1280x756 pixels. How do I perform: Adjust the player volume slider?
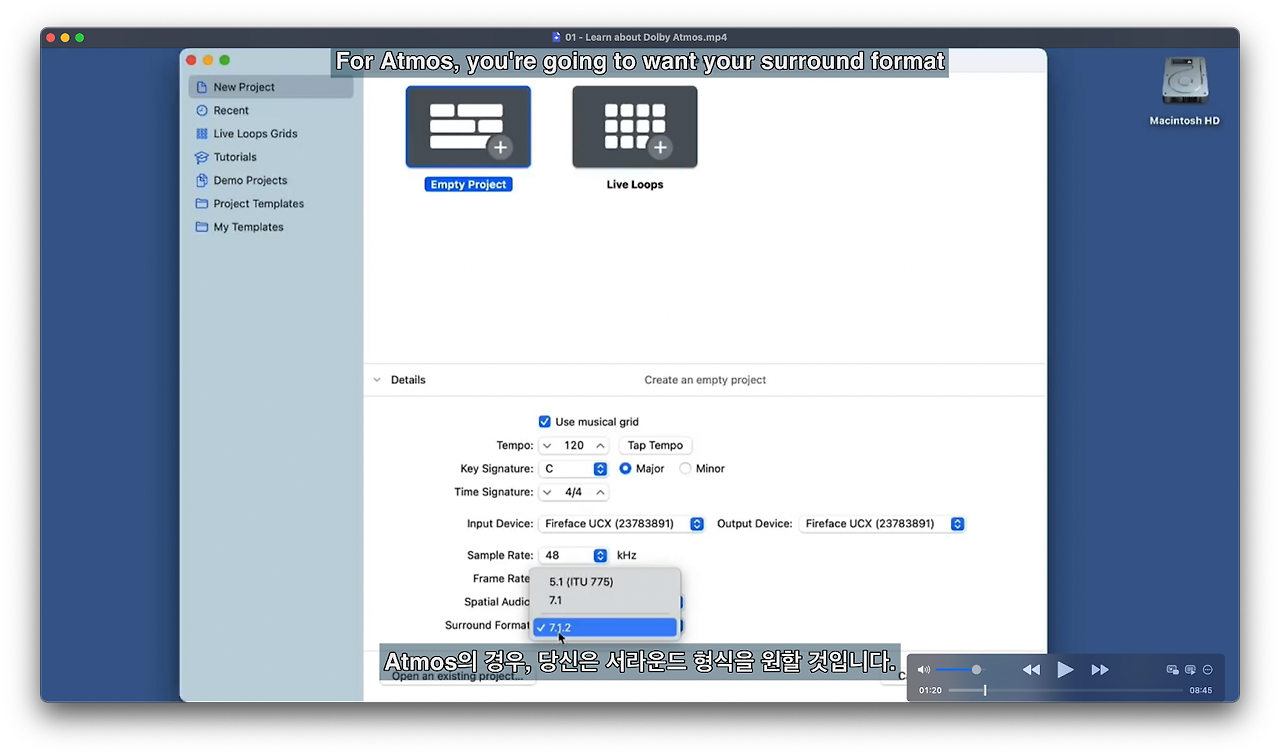960,670
